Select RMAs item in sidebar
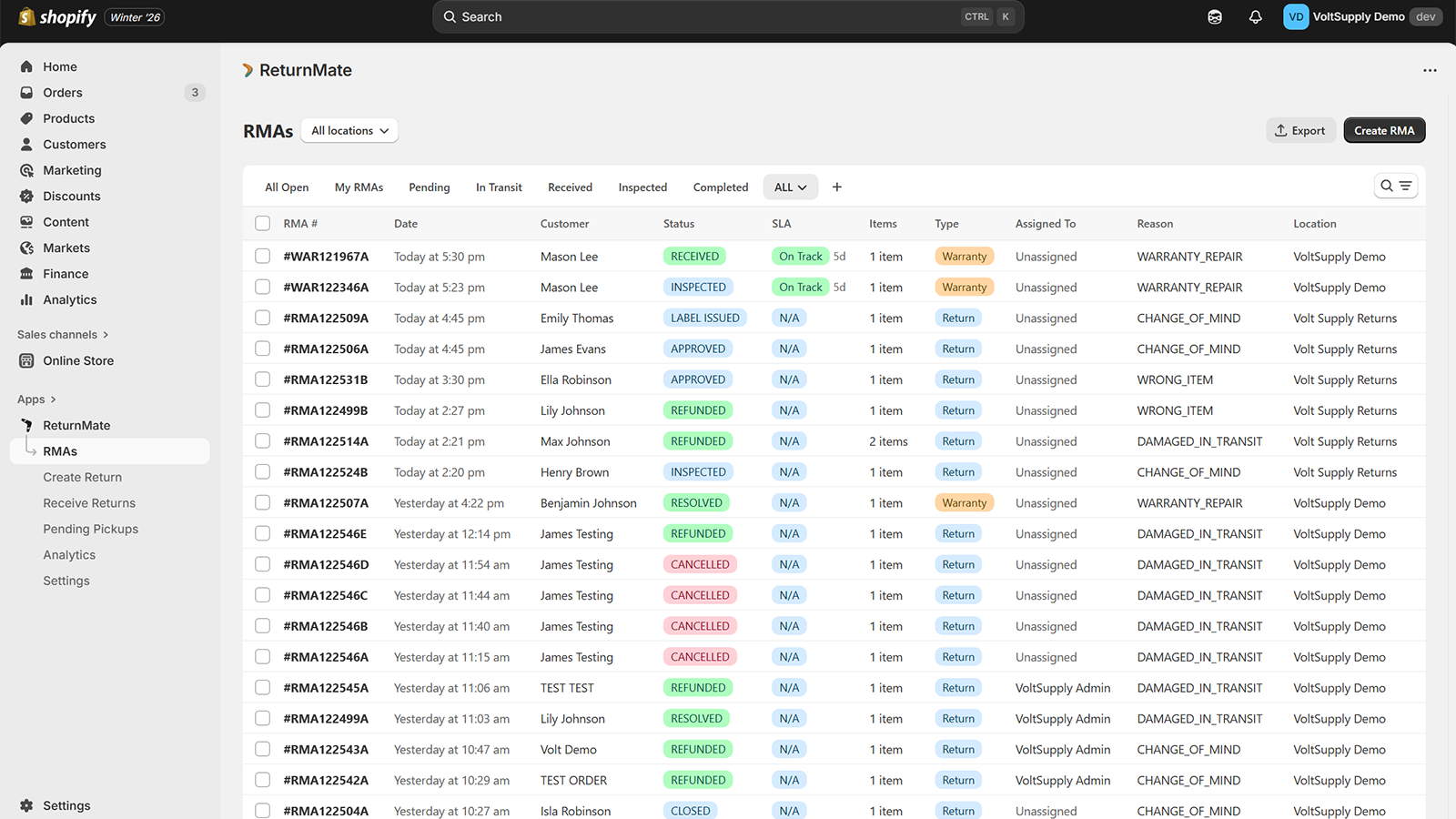 pos(109,451)
